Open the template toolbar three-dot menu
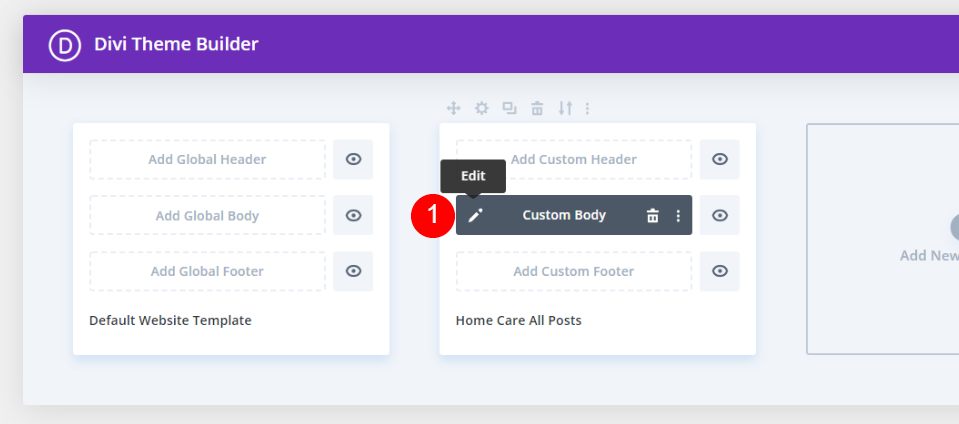959x424 pixels. 587,108
